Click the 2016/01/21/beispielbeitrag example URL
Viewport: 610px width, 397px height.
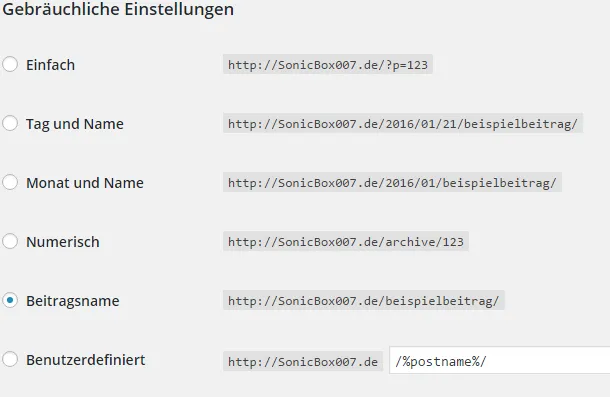403,123
